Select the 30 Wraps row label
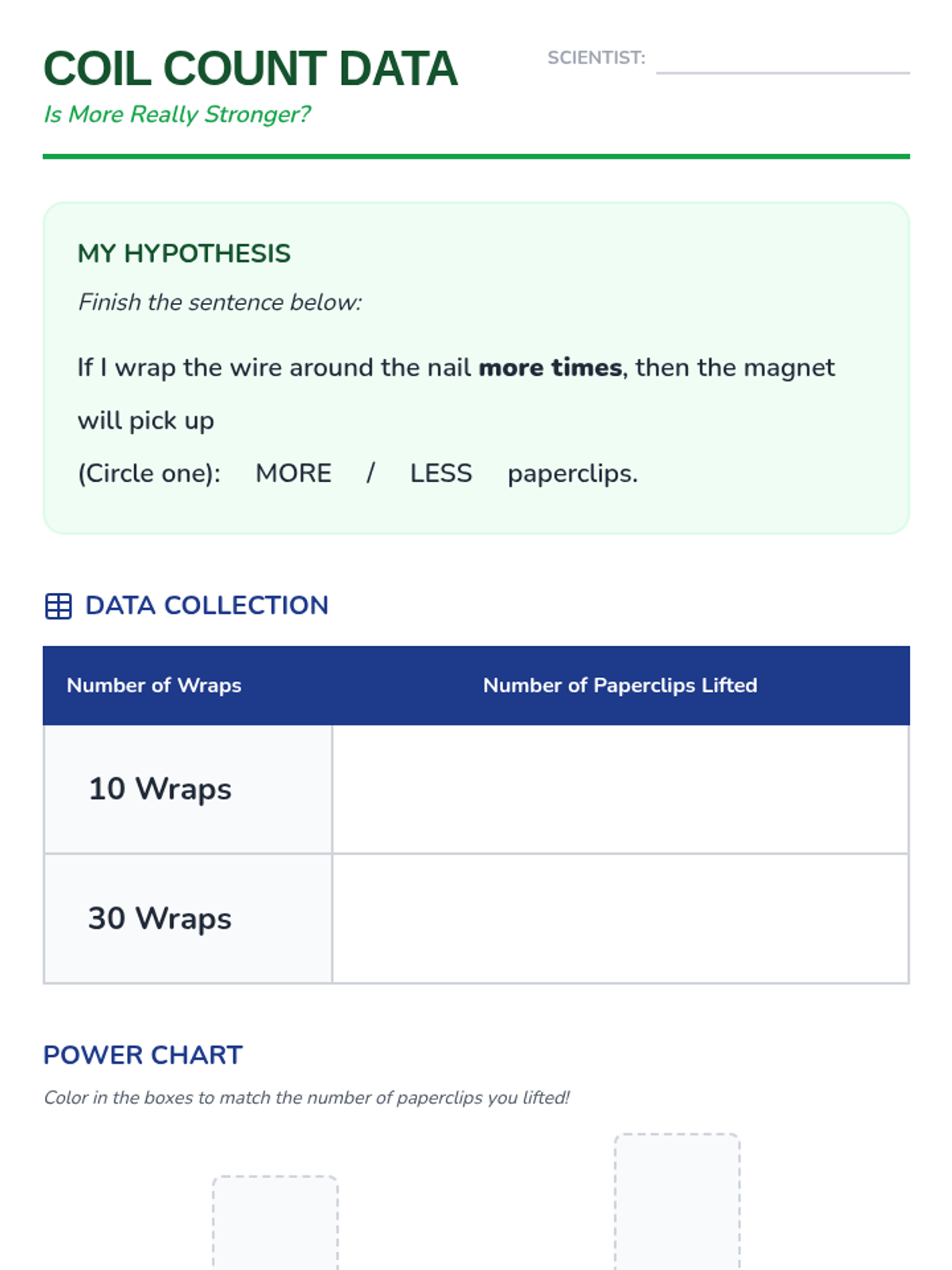Screen dimensions: 952x1270 (160, 918)
